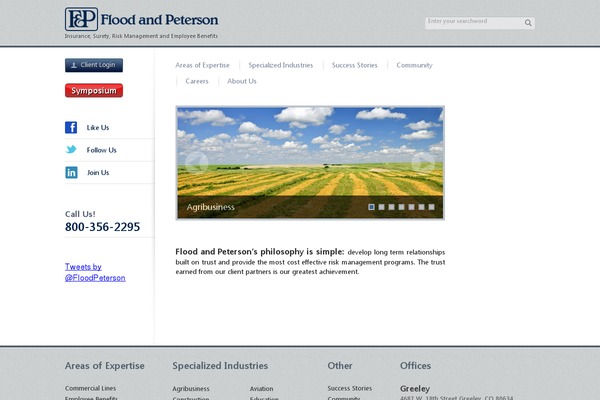
Task: Click footer Areas of Expertise heading
Action: pos(104,366)
